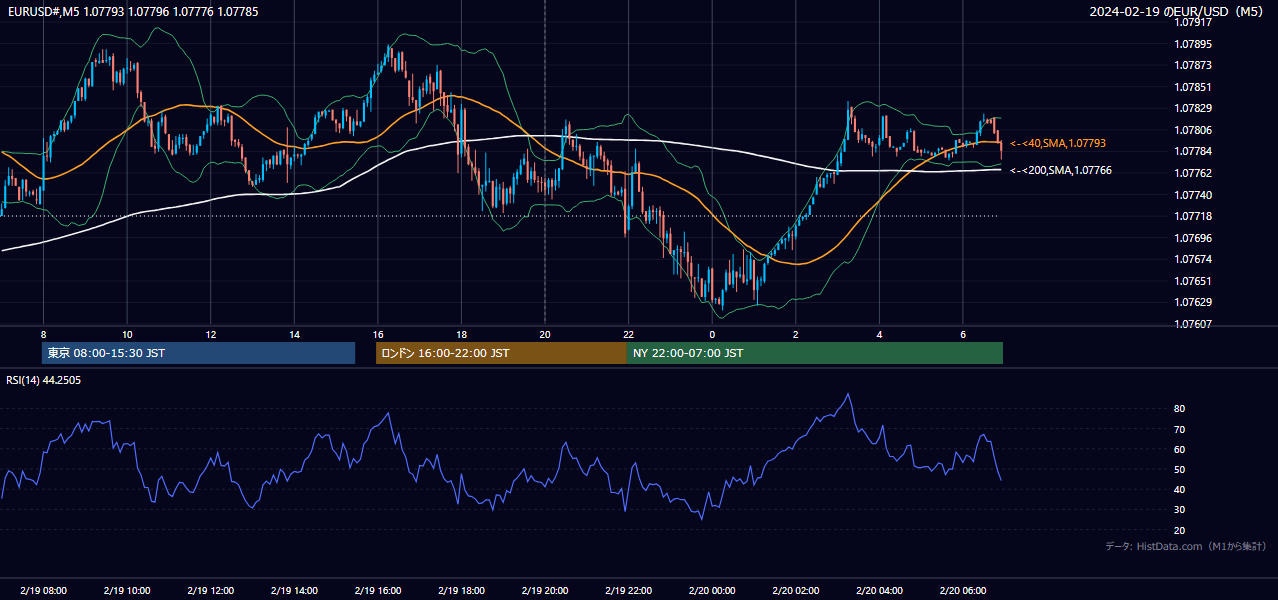Click price axis value 1.07629
The image size is (1278, 600).
pyautogui.click(x=1192, y=302)
